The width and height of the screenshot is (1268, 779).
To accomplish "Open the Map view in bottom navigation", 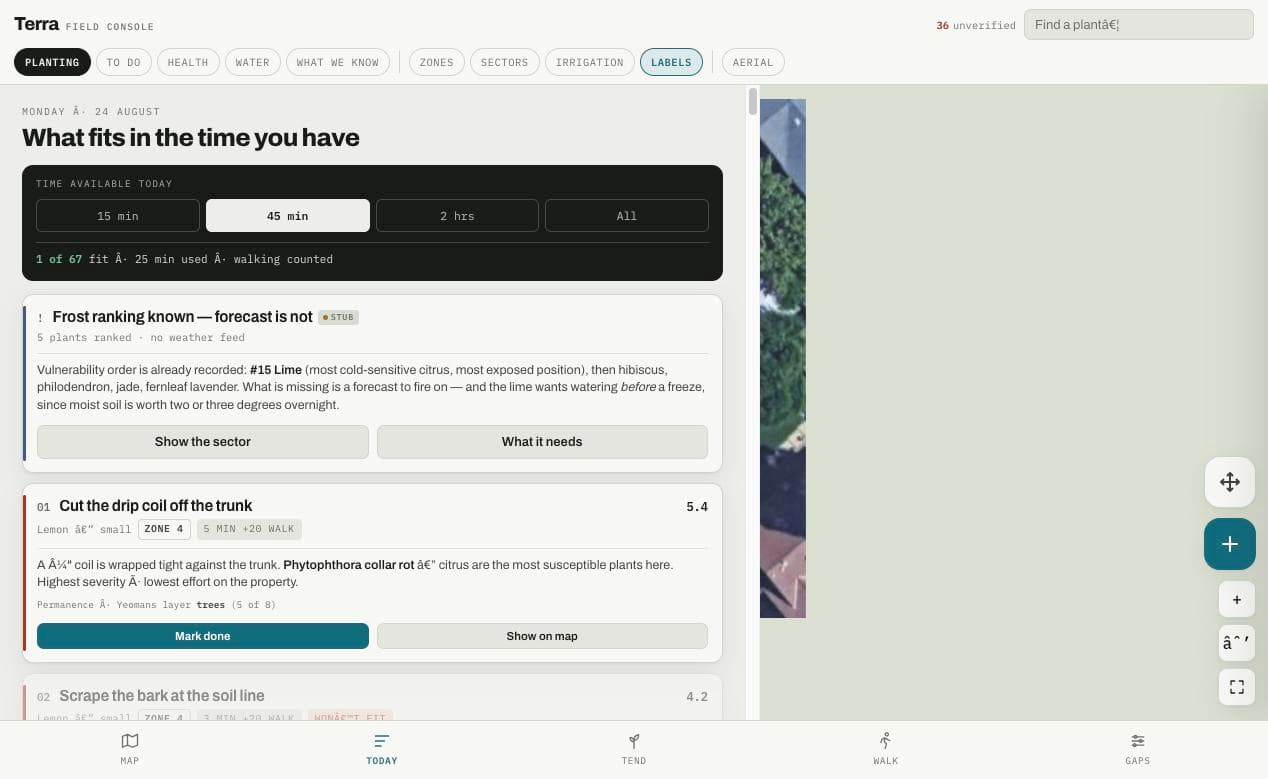I will pos(129,749).
